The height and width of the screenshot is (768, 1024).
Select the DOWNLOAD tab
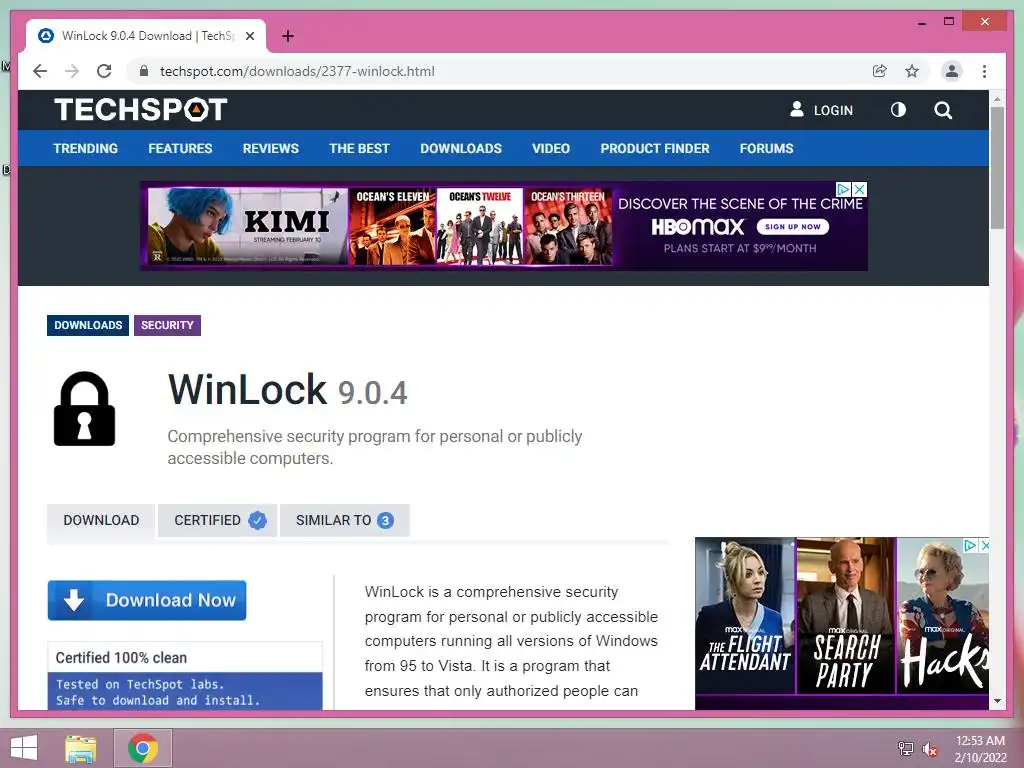(101, 520)
